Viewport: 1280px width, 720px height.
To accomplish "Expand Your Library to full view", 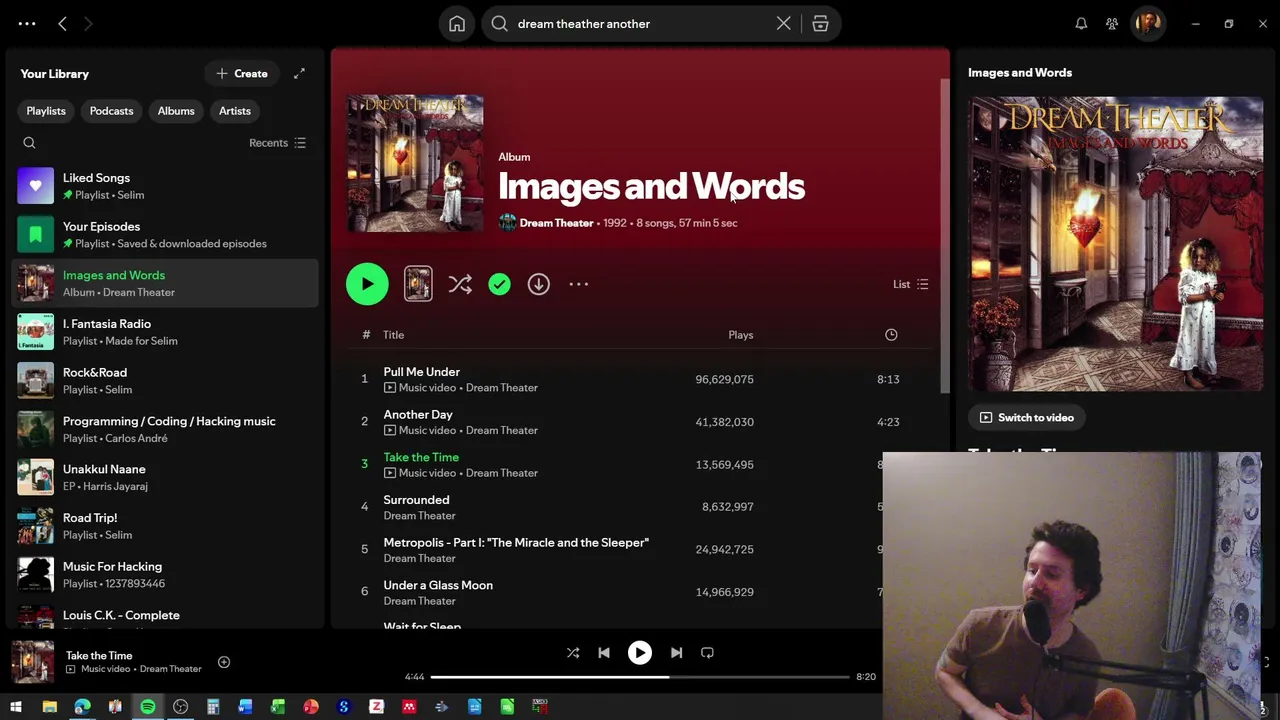I will coord(299,74).
